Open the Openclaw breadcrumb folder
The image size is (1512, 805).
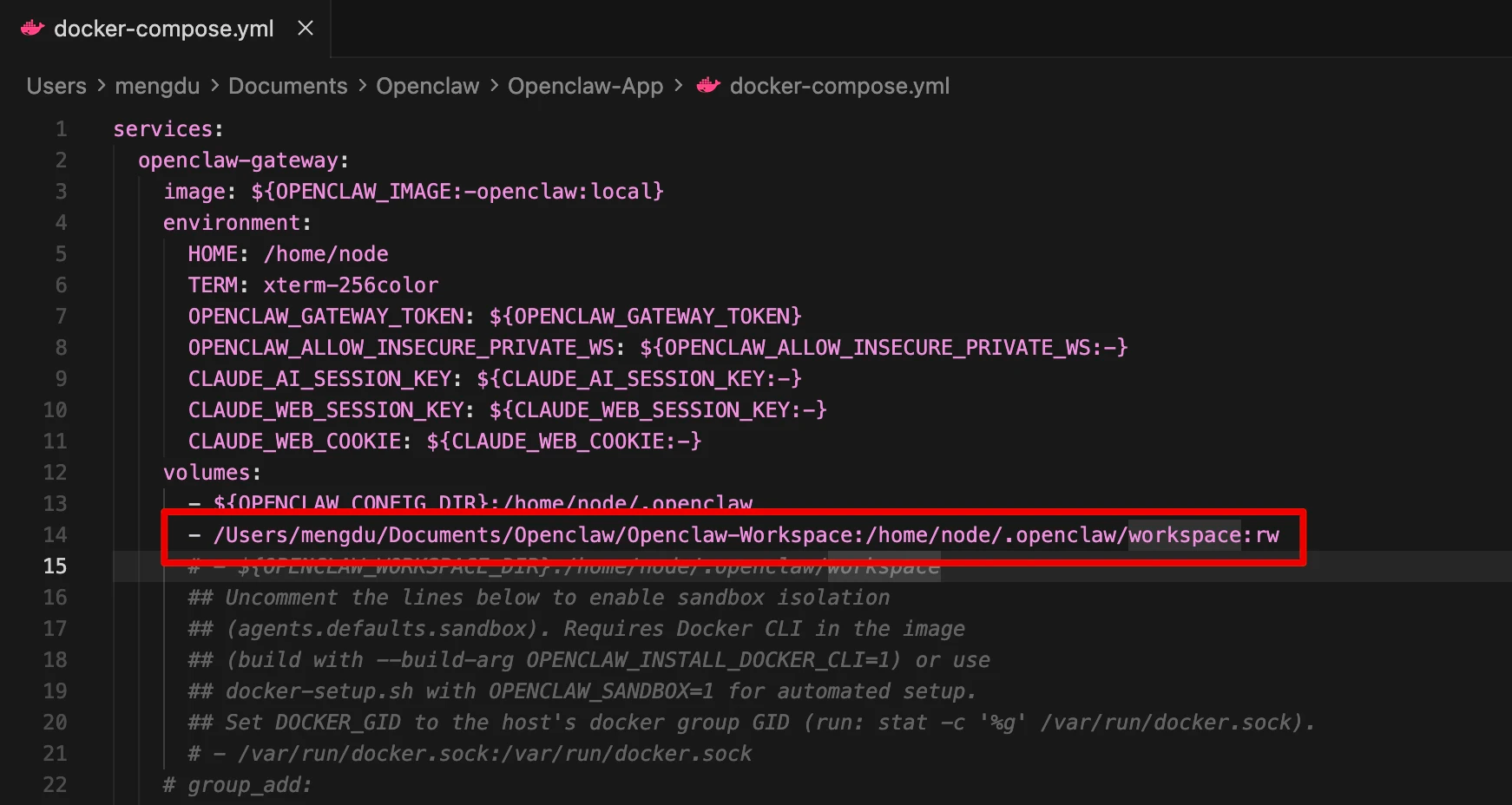427,86
